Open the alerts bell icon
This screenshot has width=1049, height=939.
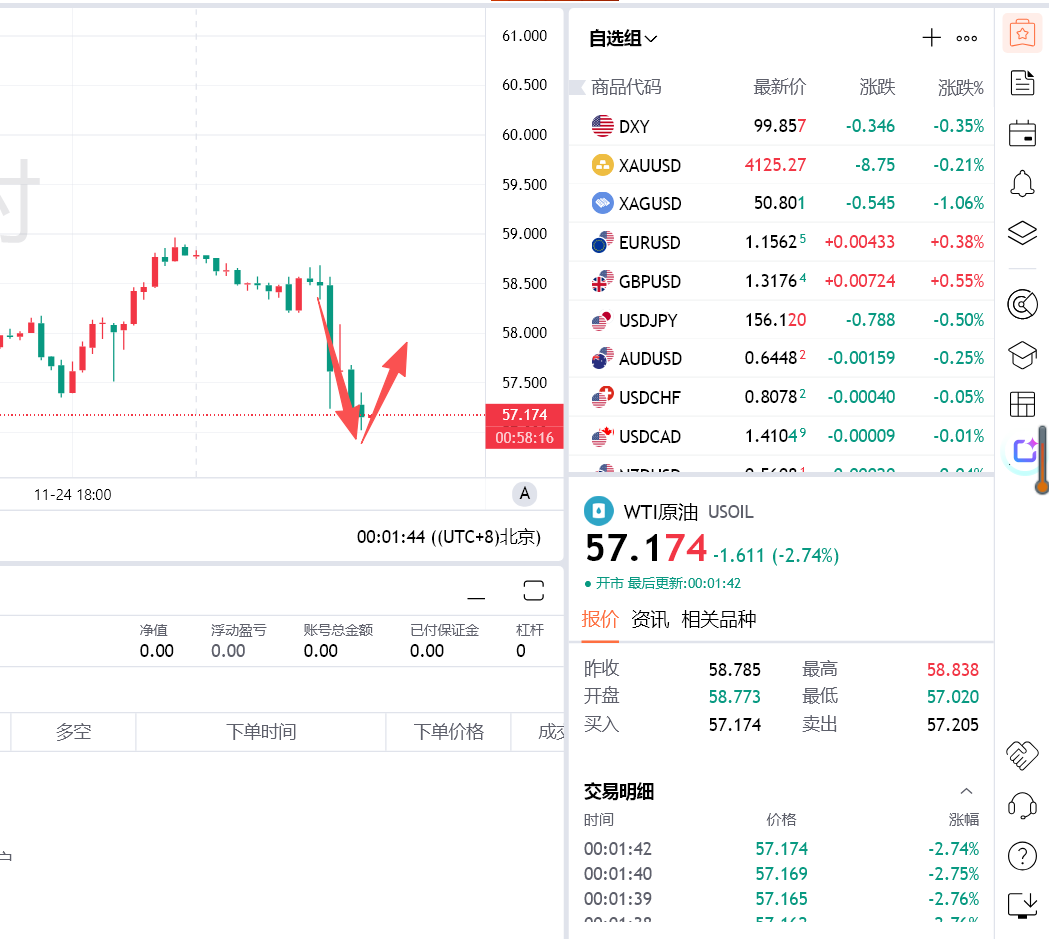click(x=1022, y=183)
